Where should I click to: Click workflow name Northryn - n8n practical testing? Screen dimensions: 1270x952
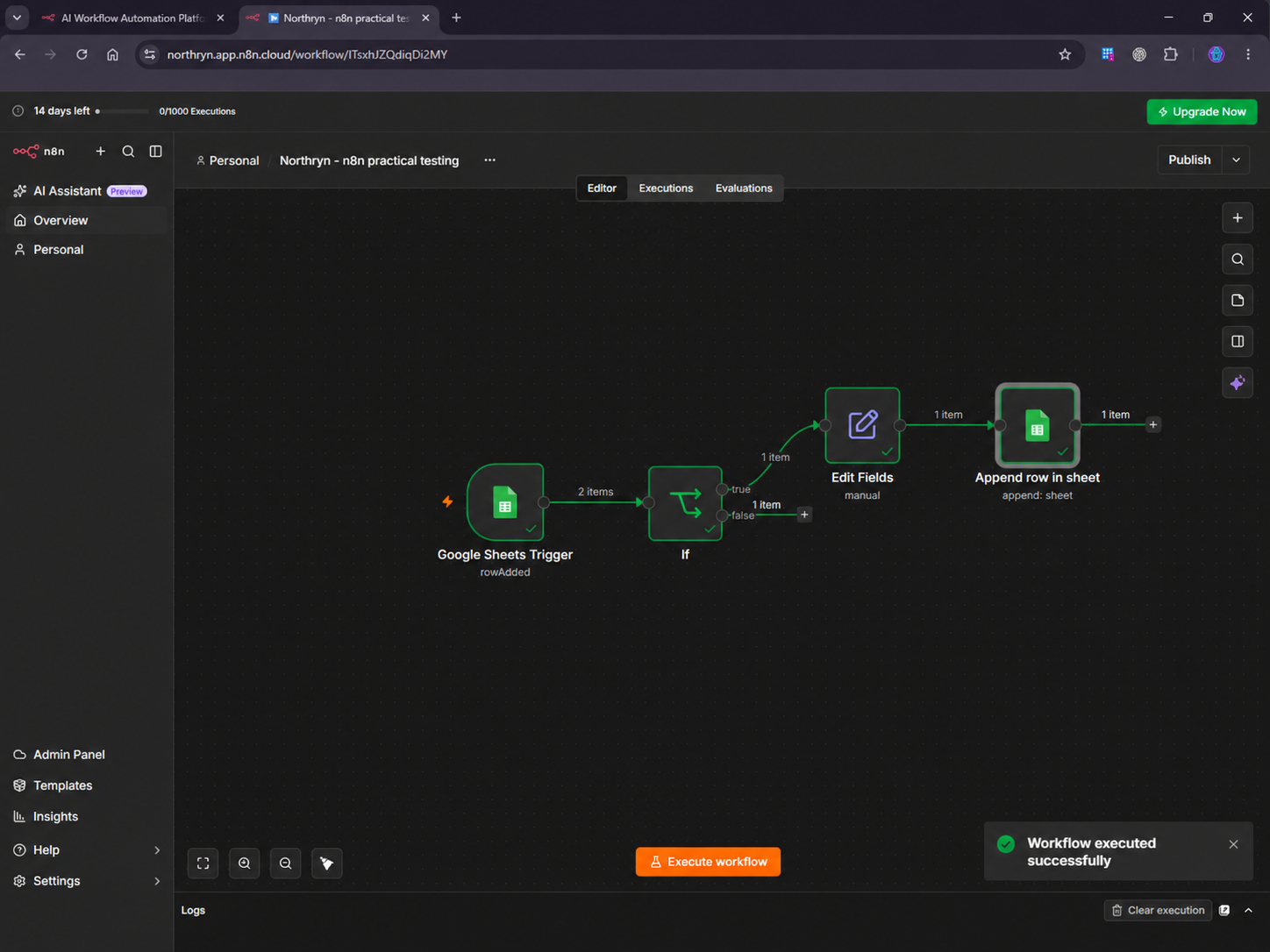[369, 160]
